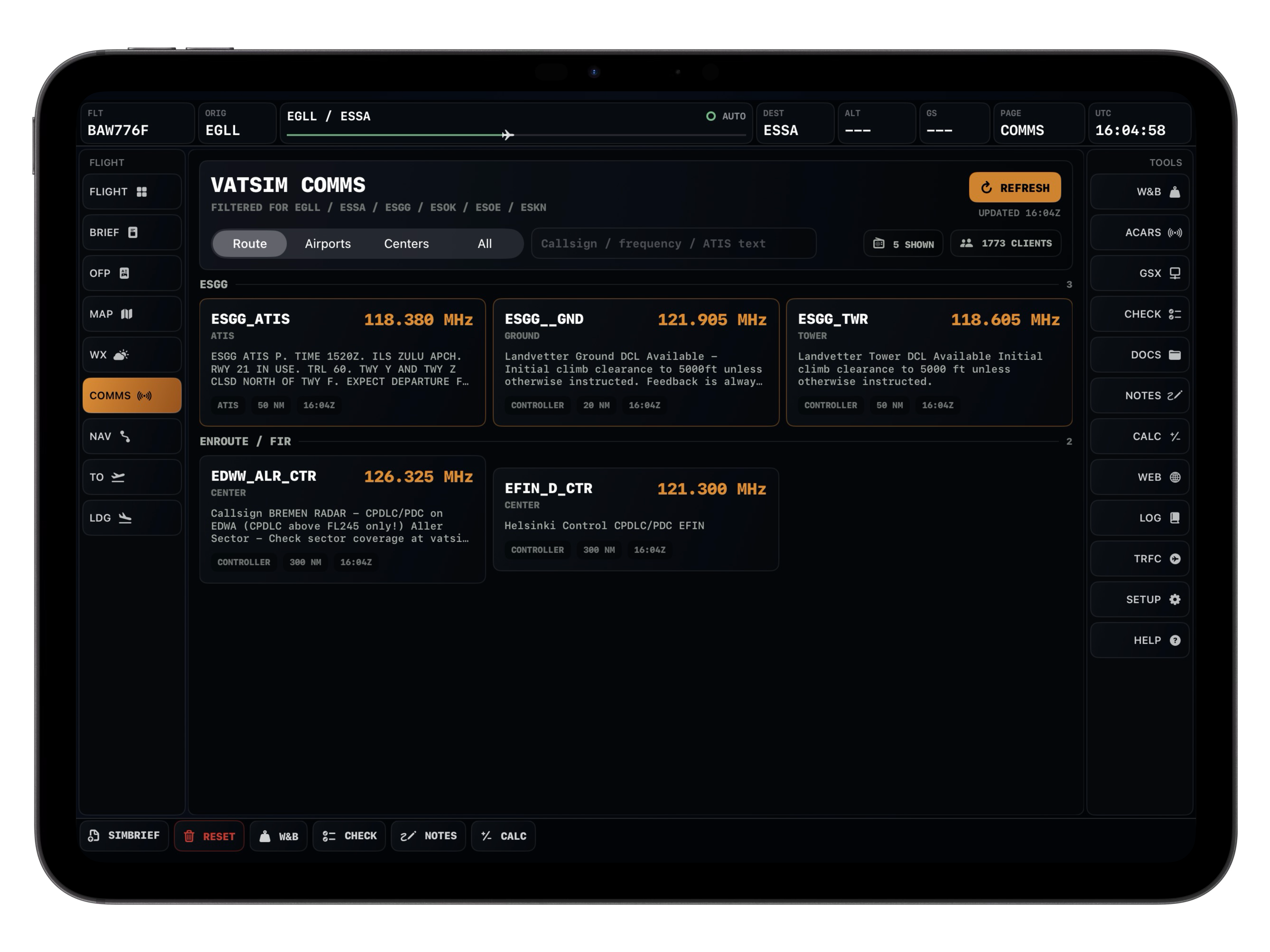Open the EFIN_D_CTR center card
Viewport: 1270px width, 952px height.
pos(636,519)
